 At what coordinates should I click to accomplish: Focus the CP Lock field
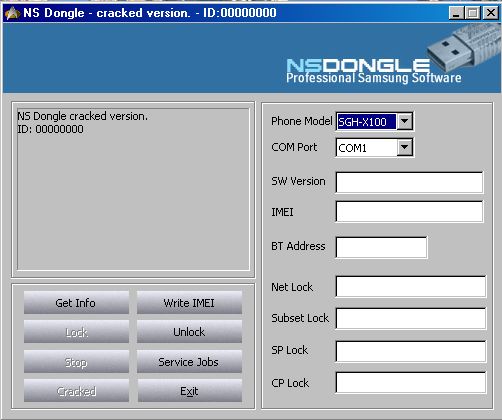click(x=411, y=382)
